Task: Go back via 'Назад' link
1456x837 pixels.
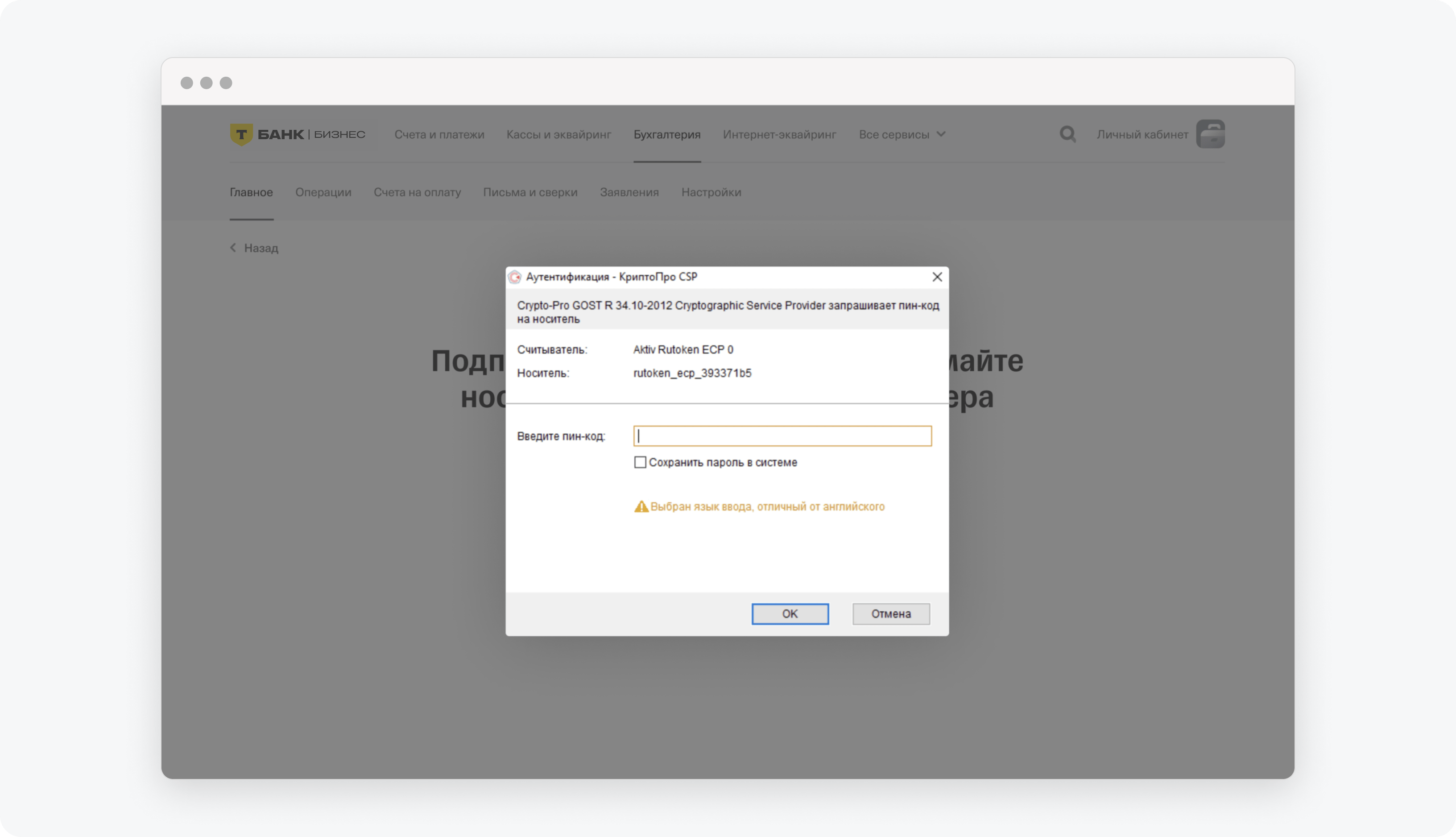Action: [254, 248]
